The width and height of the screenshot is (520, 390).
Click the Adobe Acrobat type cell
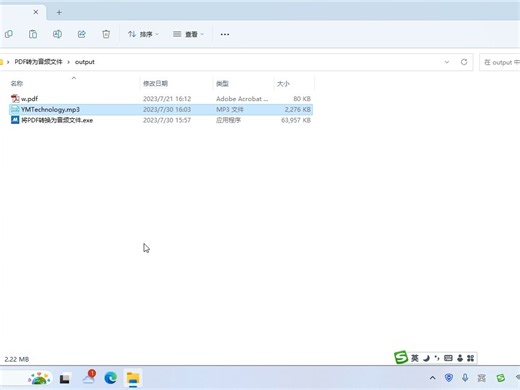coord(242,99)
